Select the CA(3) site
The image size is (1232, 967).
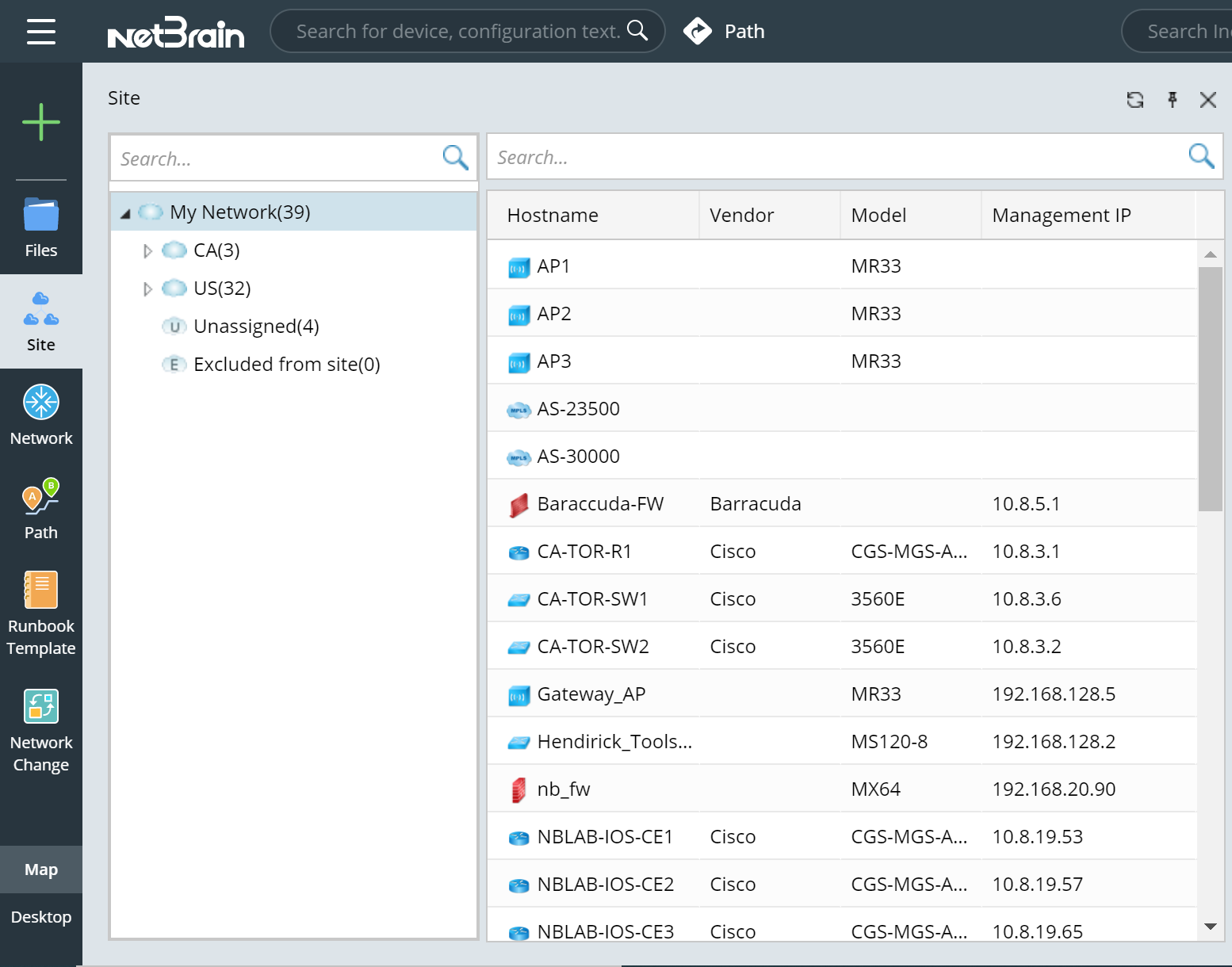click(216, 250)
